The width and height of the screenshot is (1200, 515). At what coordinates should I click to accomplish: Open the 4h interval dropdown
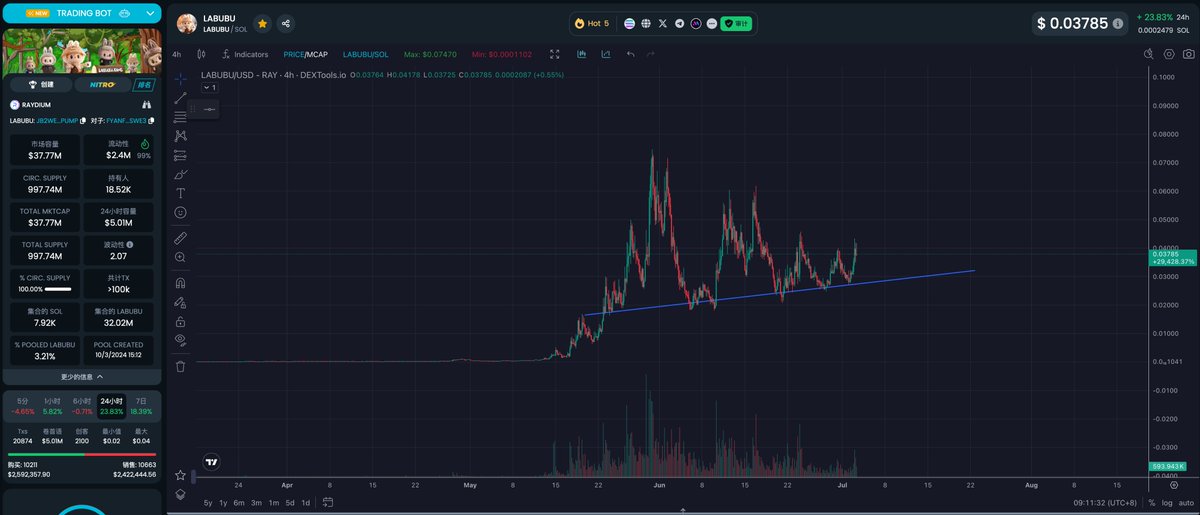point(177,54)
